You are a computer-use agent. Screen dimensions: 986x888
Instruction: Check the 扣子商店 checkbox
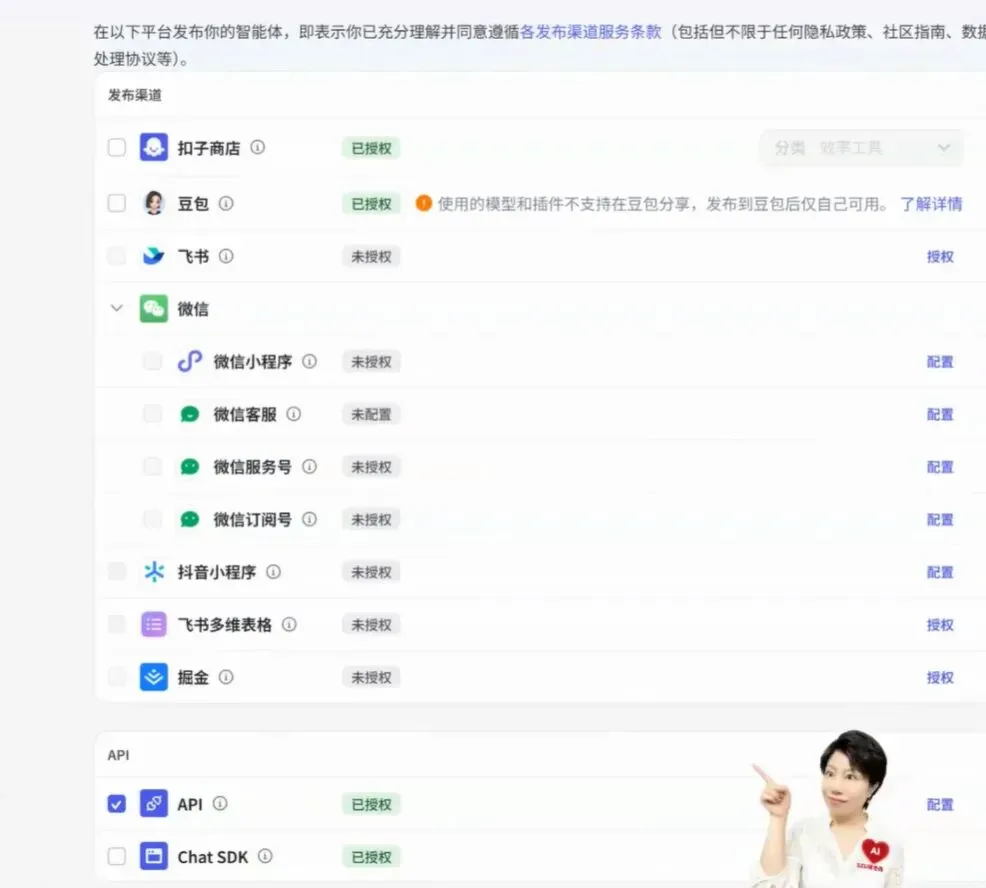pyautogui.click(x=117, y=148)
